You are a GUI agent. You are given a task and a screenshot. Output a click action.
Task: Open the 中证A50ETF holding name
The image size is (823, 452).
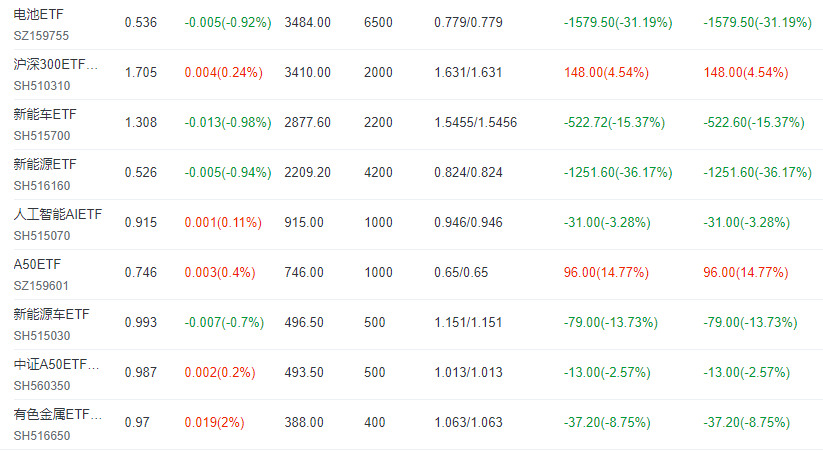click(x=56, y=364)
